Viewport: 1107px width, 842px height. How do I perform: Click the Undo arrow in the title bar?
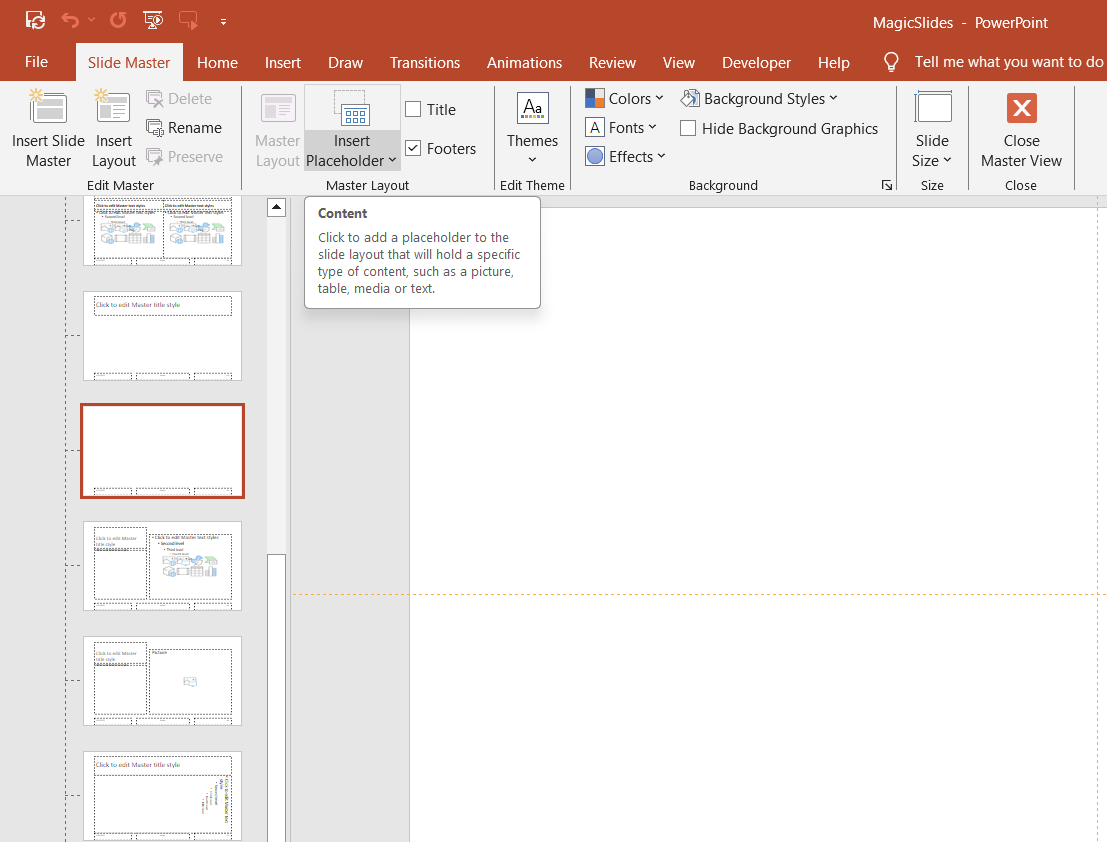(69, 20)
